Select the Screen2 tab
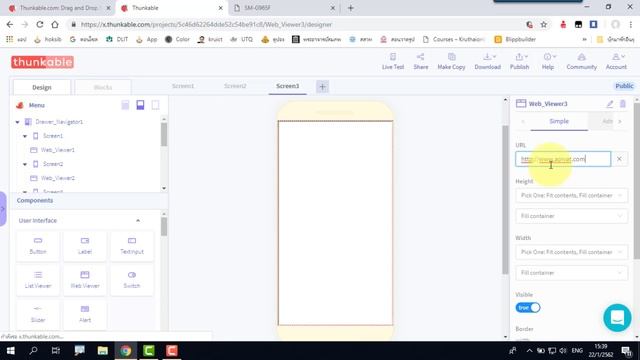 235,86
